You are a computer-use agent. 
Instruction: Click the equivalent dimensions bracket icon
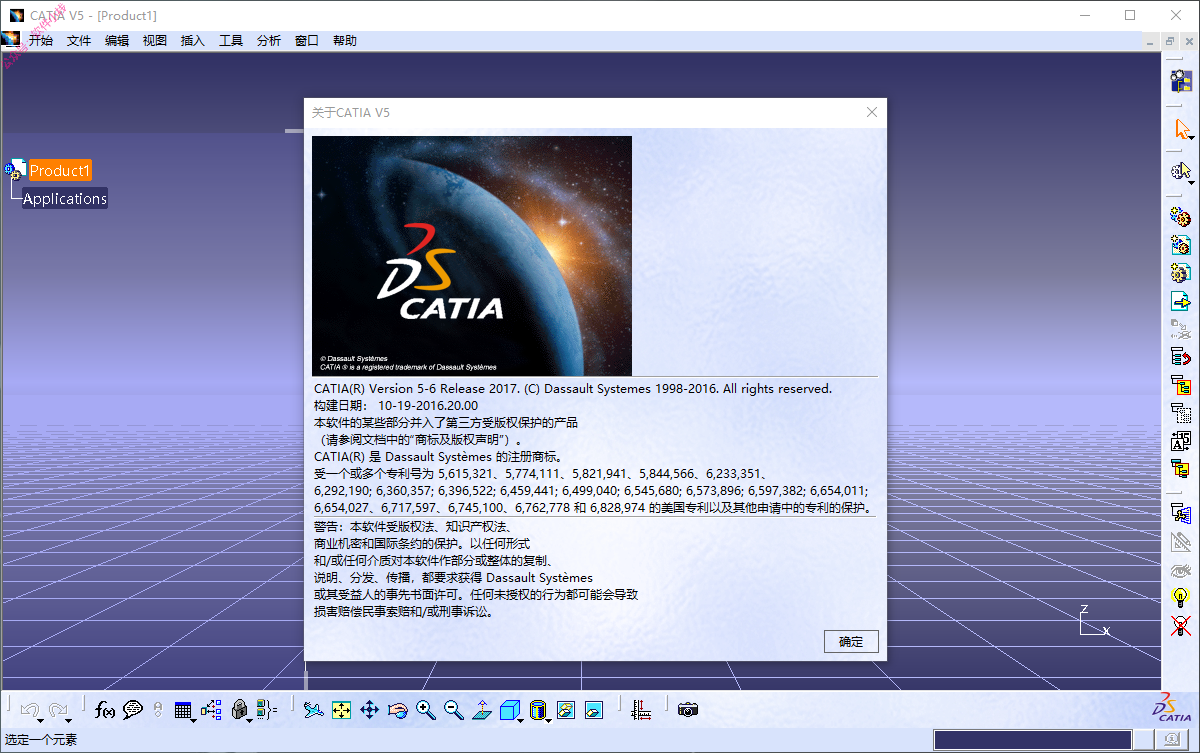tap(266, 710)
